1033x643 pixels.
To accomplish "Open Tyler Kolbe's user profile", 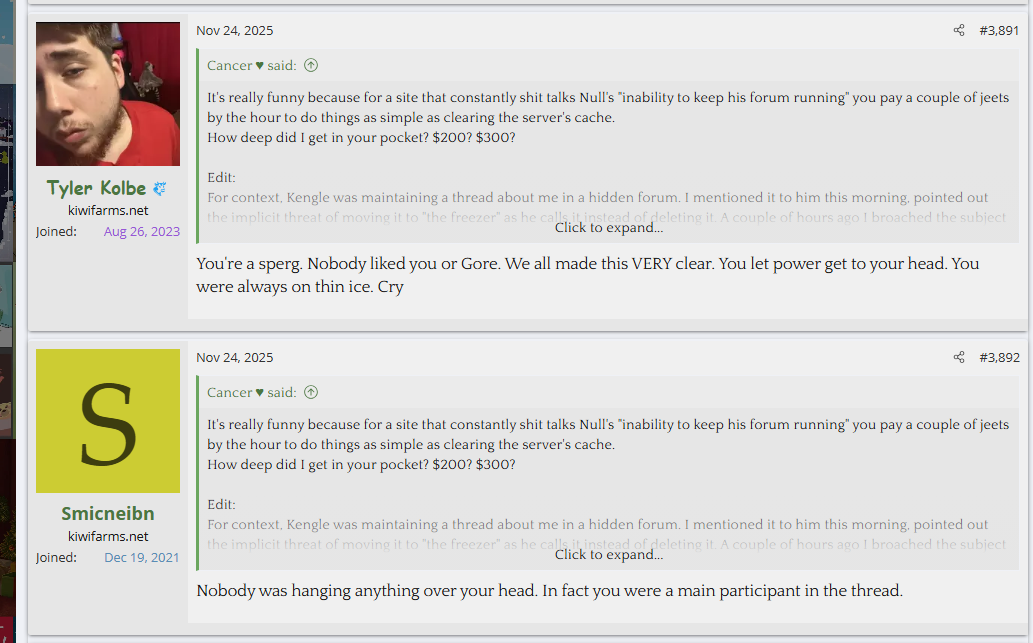I will [x=96, y=188].
